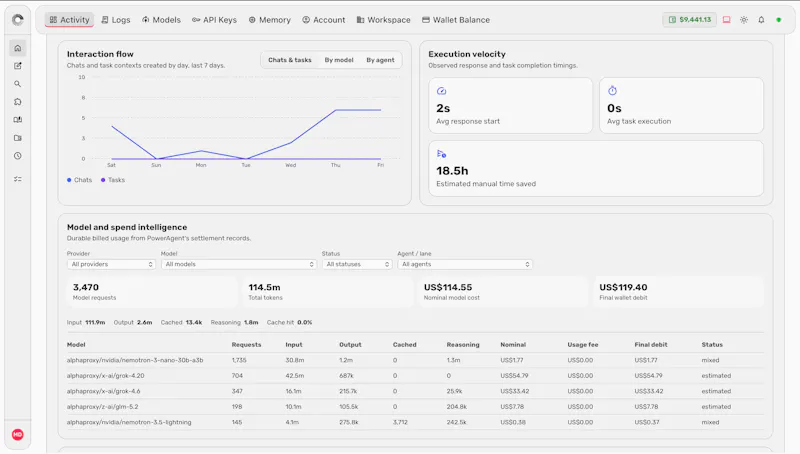The width and height of the screenshot is (800, 454).
Task: Click the 204.8k reasoning cell
Action: tap(457, 407)
